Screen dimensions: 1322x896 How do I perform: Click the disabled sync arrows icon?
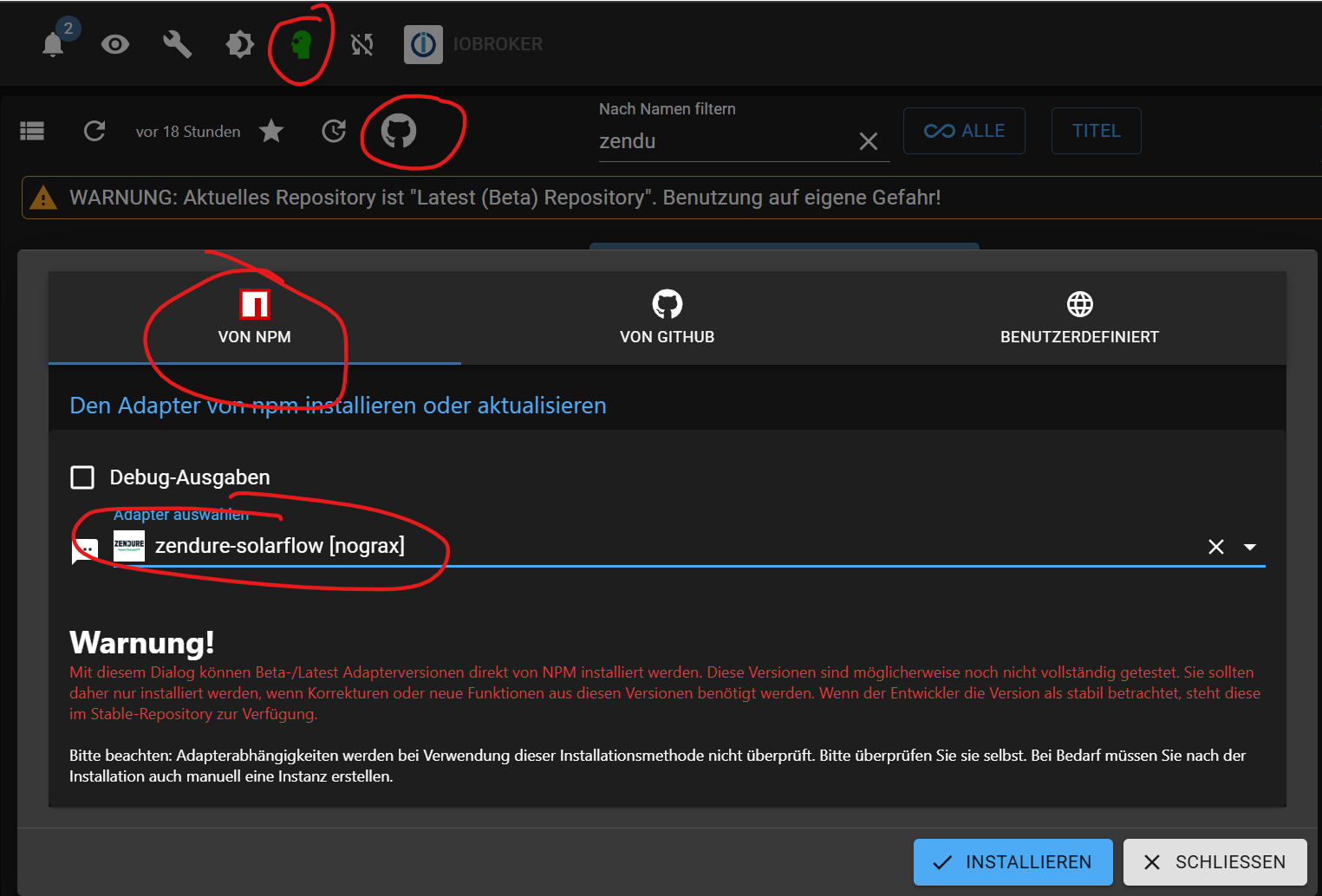[362, 44]
